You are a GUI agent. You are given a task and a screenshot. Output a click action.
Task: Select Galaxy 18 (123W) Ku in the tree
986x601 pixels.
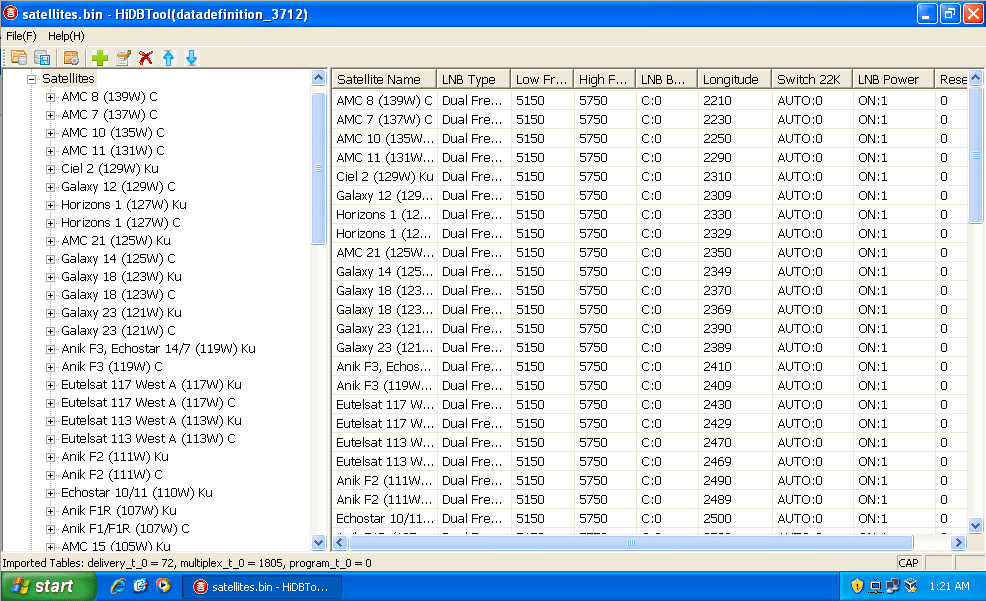[x=121, y=277]
